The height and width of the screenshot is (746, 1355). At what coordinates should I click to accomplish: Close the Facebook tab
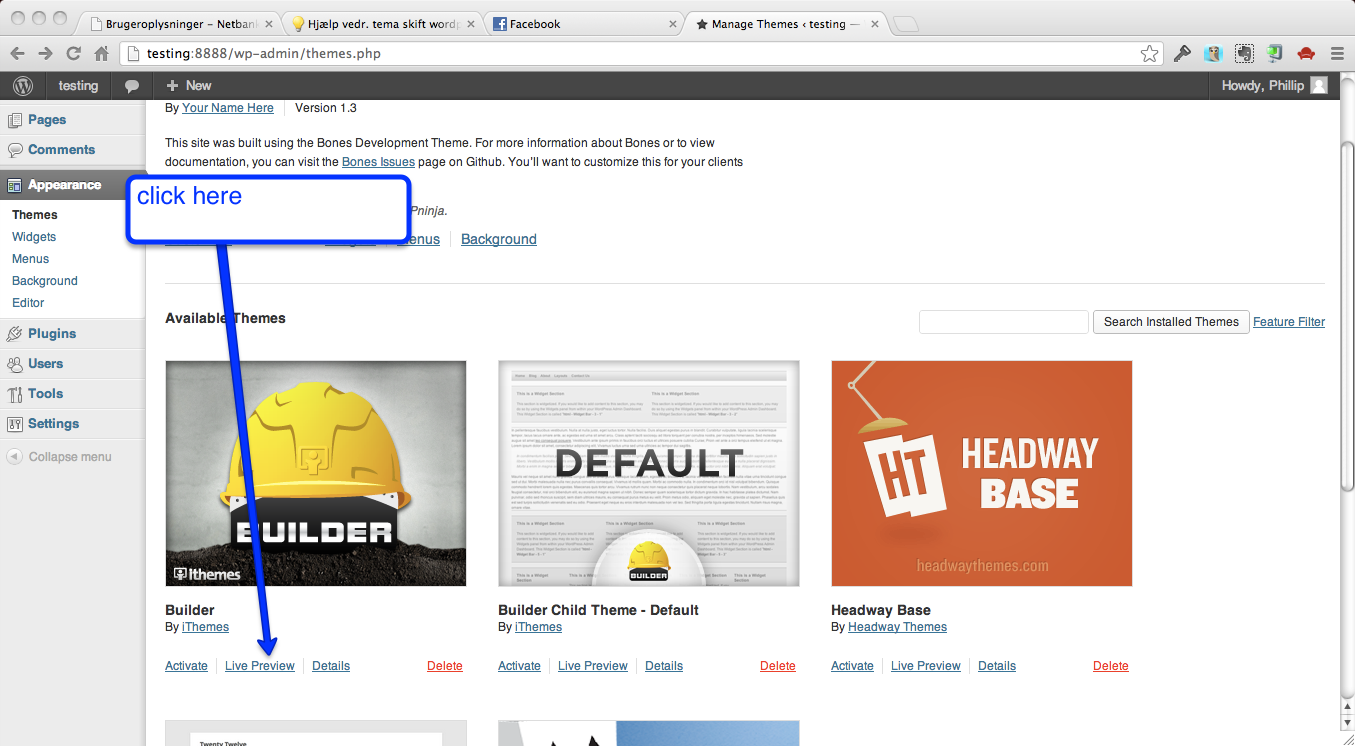[x=674, y=24]
